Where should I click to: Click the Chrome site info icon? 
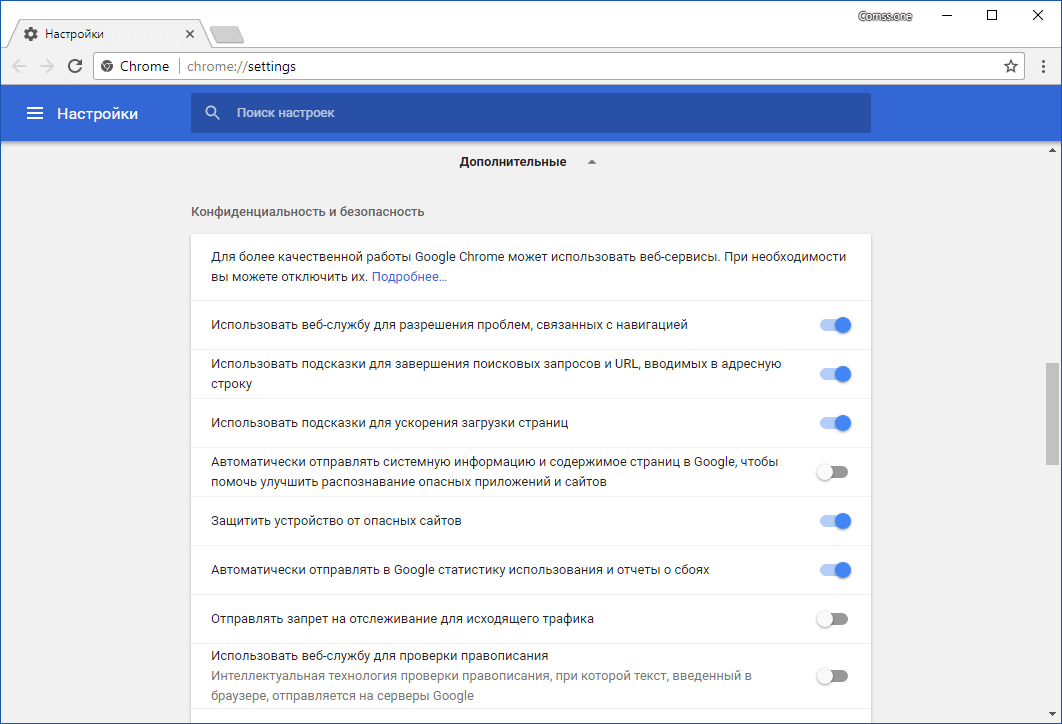coord(108,66)
